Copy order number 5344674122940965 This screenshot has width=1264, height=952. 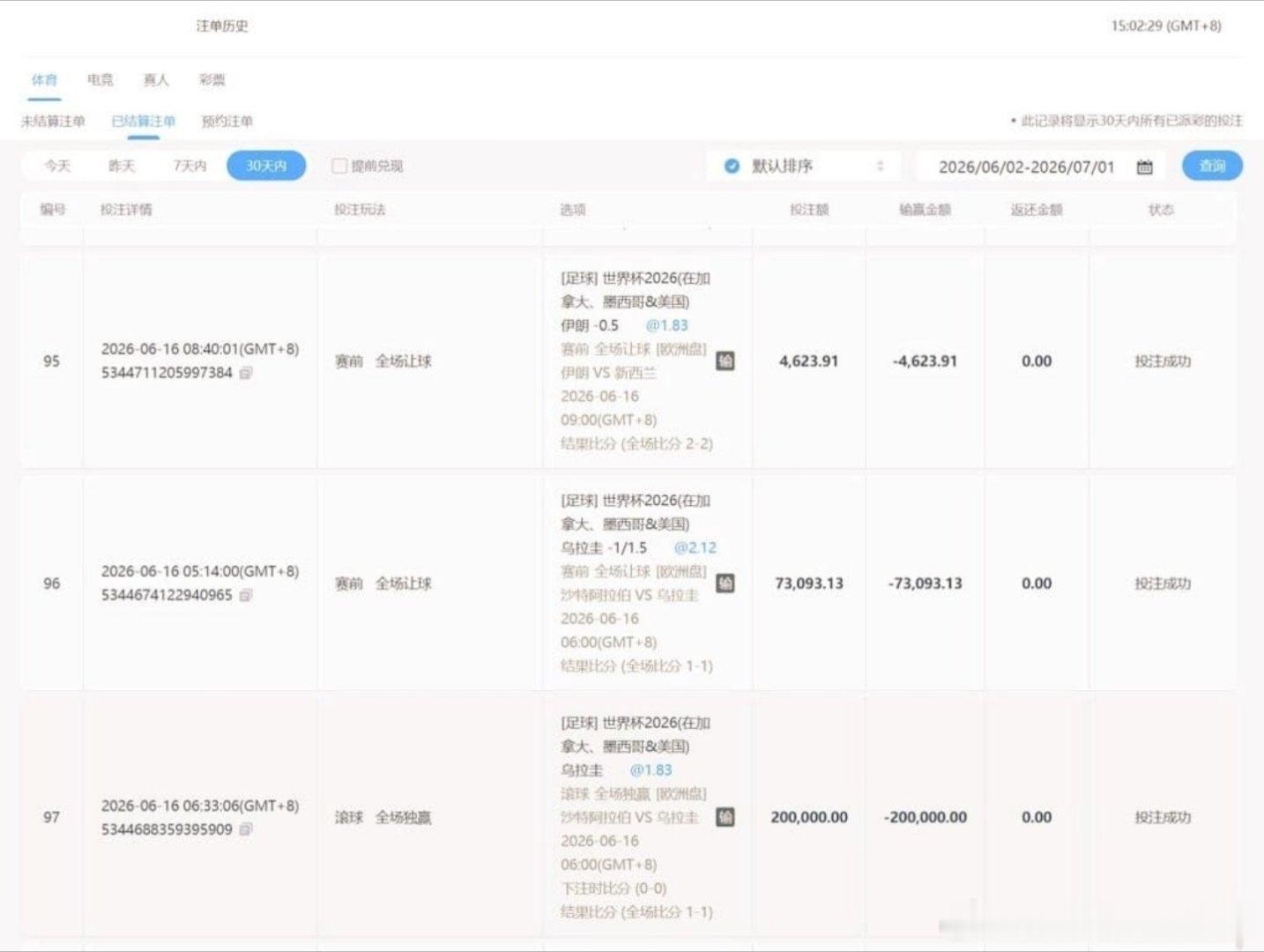(246, 595)
